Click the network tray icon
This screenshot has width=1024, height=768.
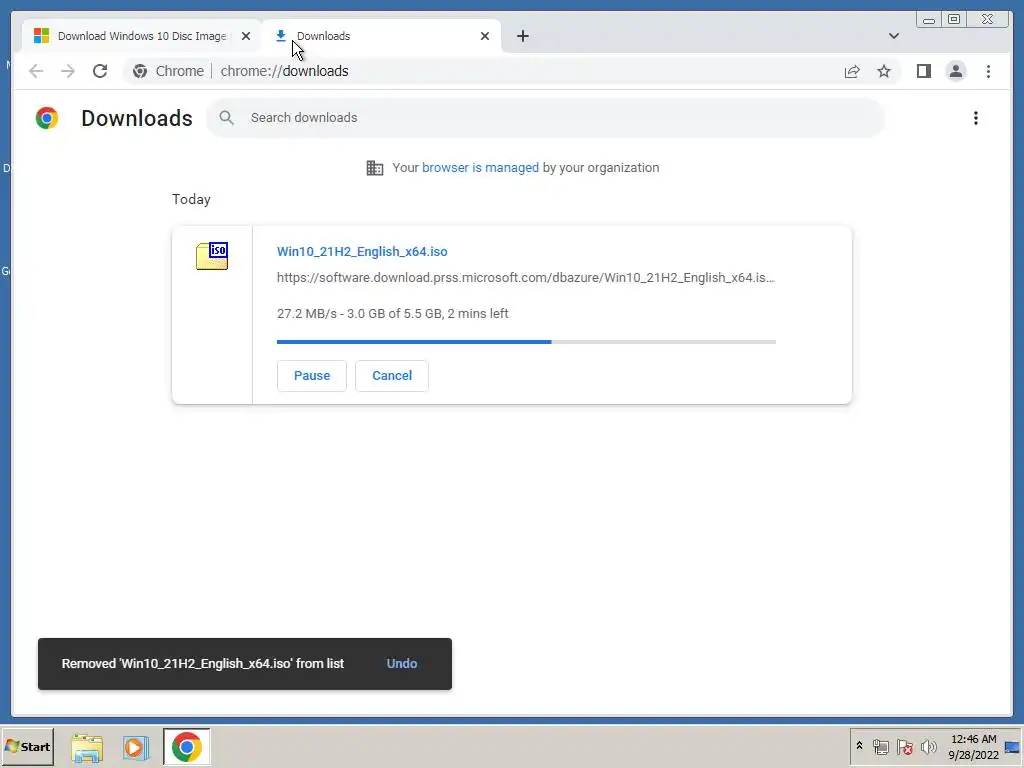click(x=880, y=746)
